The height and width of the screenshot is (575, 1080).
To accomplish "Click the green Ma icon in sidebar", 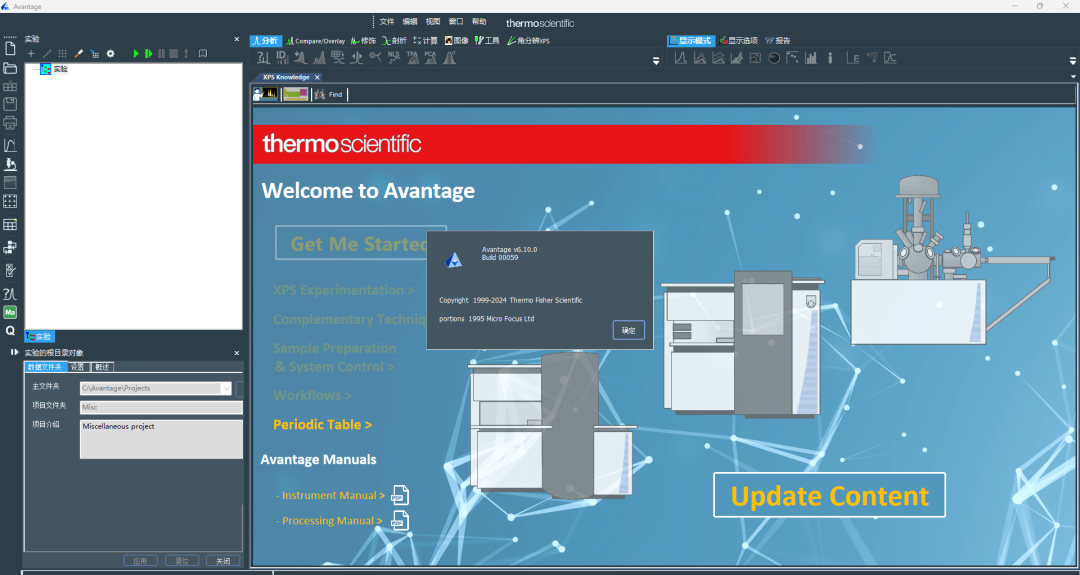I will [x=10, y=313].
